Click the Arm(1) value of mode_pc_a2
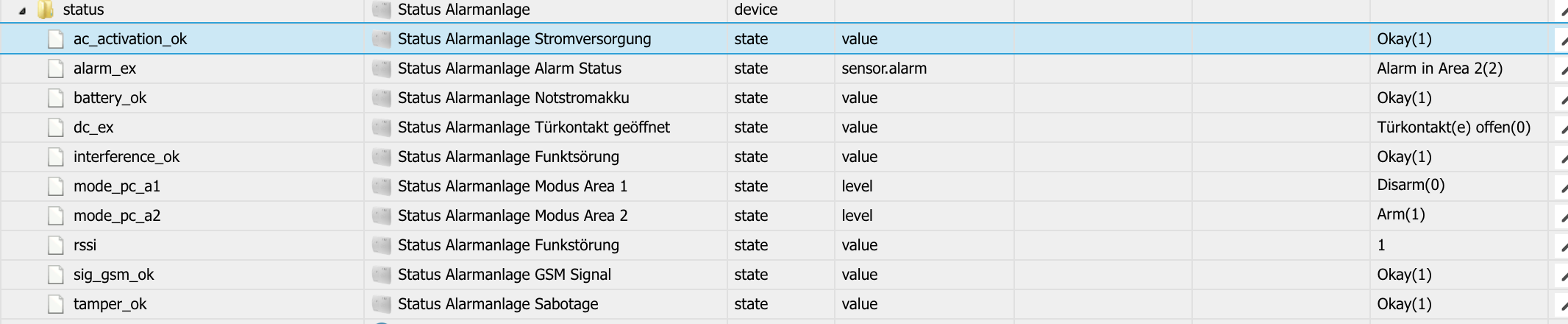This screenshot has height=324, width=1568. (1401, 214)
